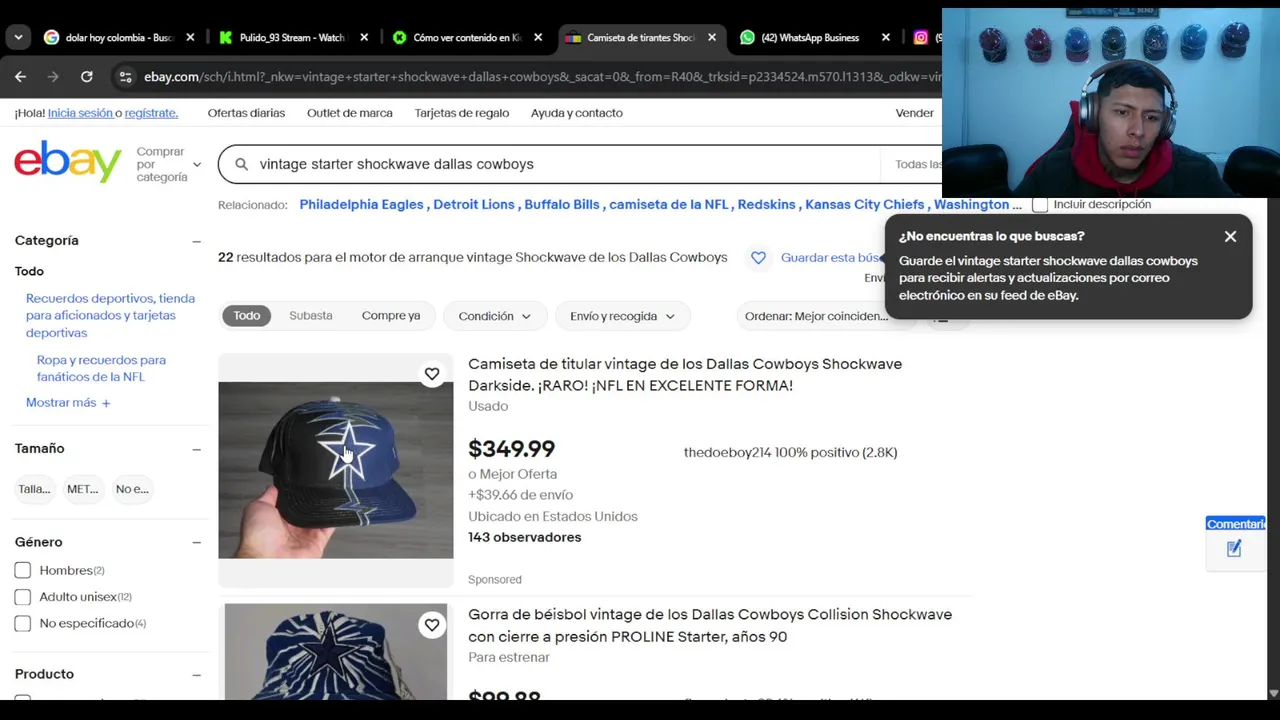Click the 'Vender' link
Viewport: 1280px width, 720px height.
914,113
